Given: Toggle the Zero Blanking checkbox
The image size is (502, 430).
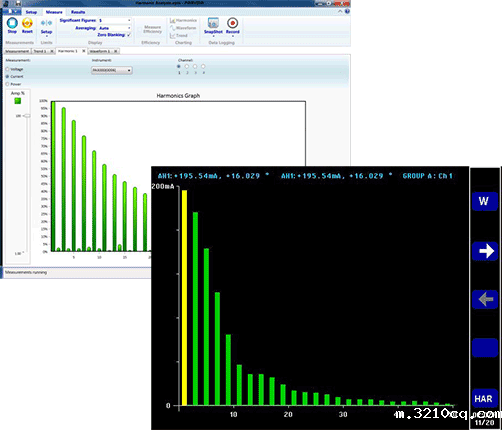Looking at the screenshot, I should 129,35.
